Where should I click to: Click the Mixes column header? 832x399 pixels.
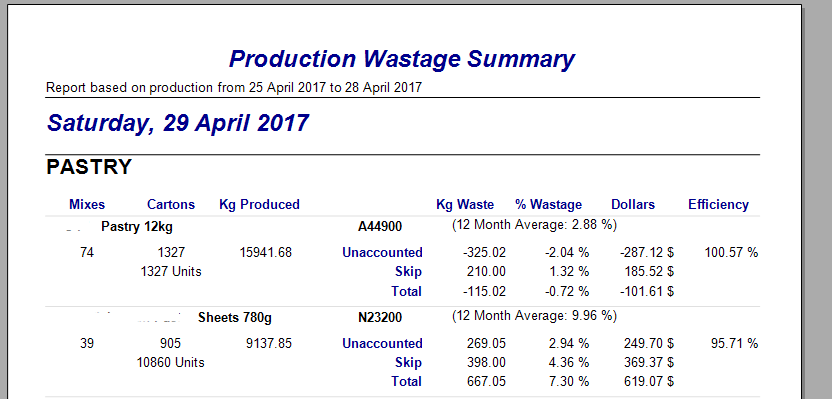click(87, 204)
